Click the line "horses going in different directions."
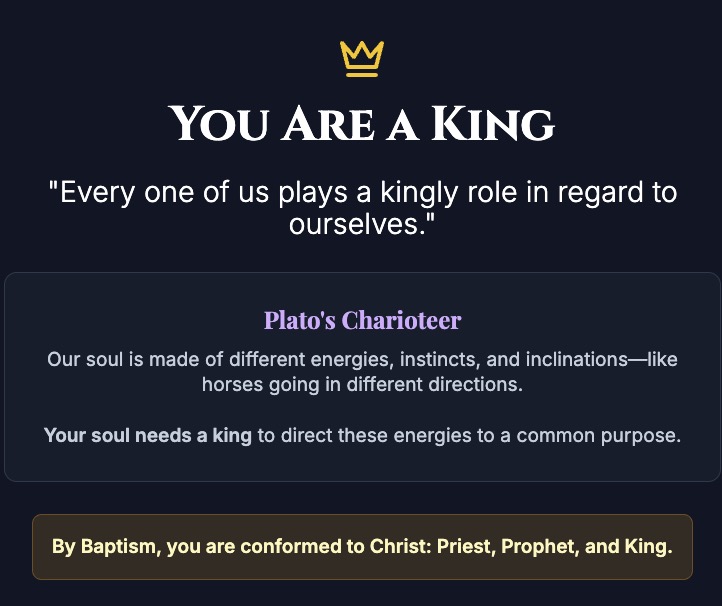This screenshot has height=606, width=722. [x=362, y=384]
